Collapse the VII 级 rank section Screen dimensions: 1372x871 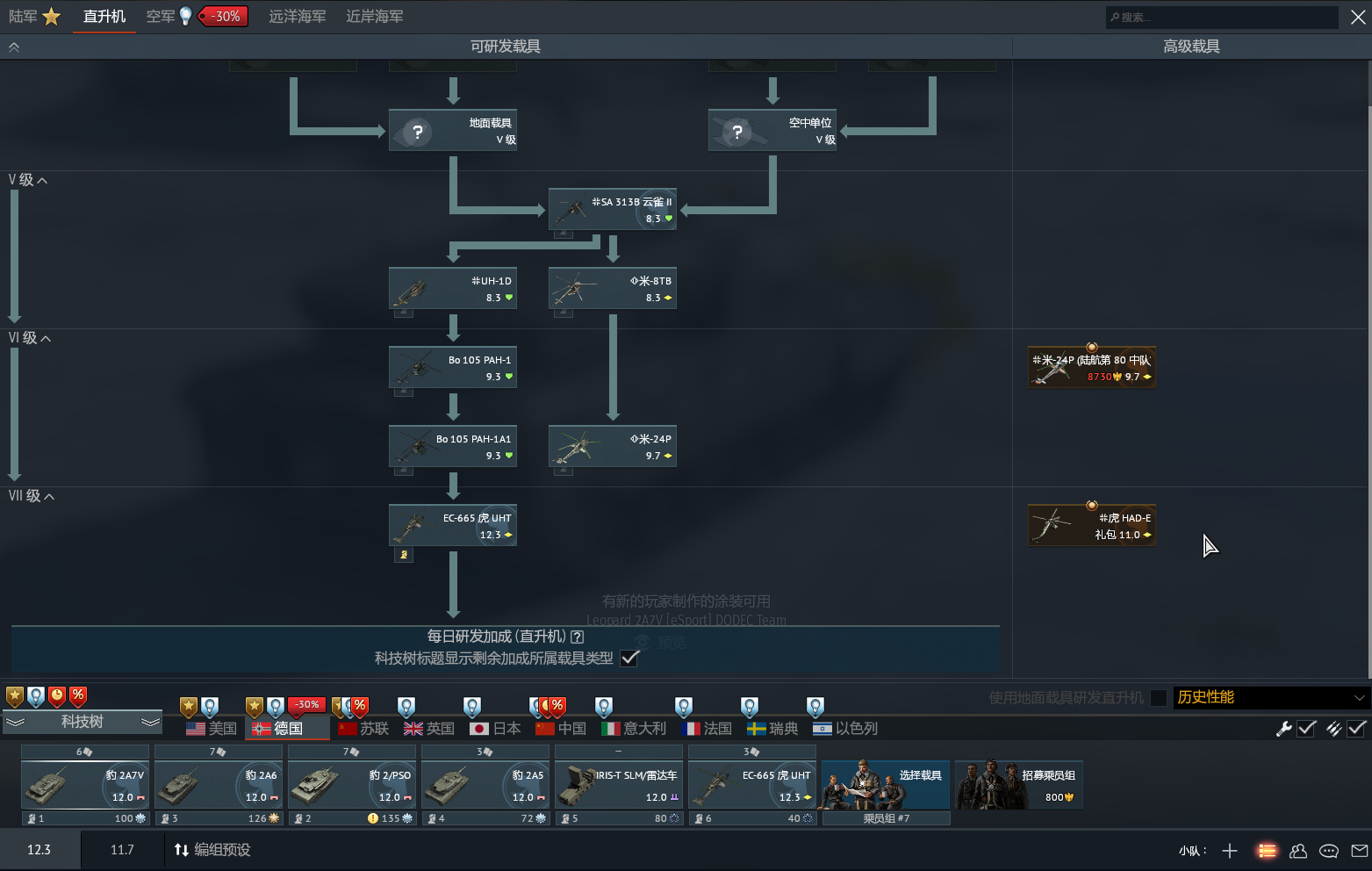coord(32,496)
